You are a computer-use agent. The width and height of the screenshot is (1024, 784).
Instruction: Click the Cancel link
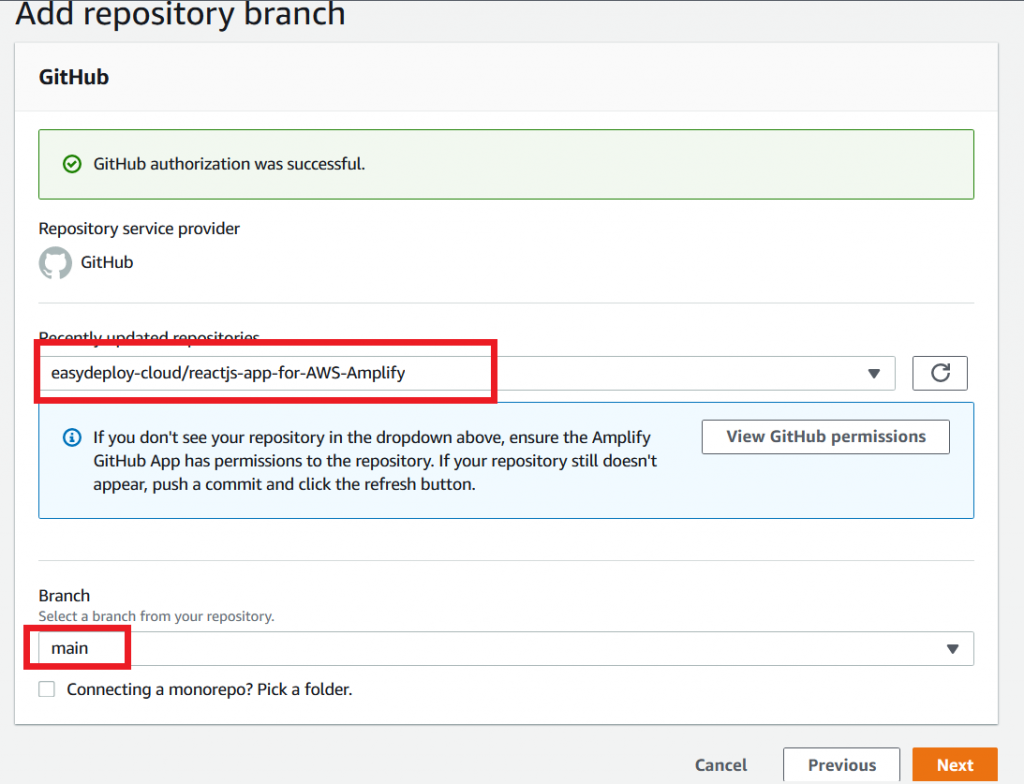(720, 764)
